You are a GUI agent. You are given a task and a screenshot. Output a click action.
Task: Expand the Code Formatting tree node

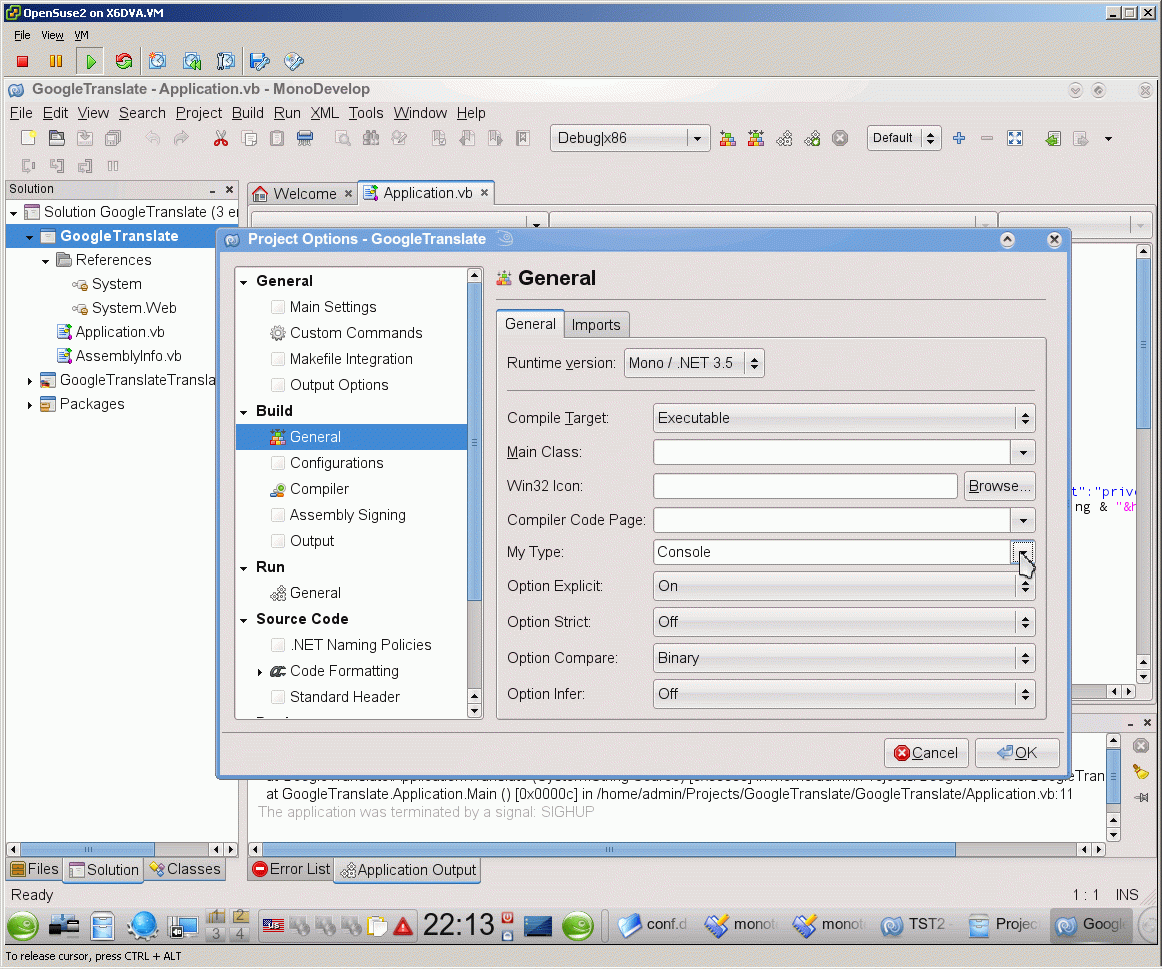(259, 672)
